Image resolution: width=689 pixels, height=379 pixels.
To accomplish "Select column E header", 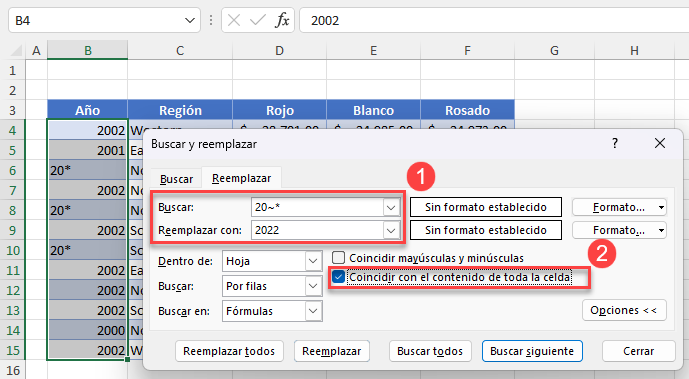I will (x=374, y=51).
